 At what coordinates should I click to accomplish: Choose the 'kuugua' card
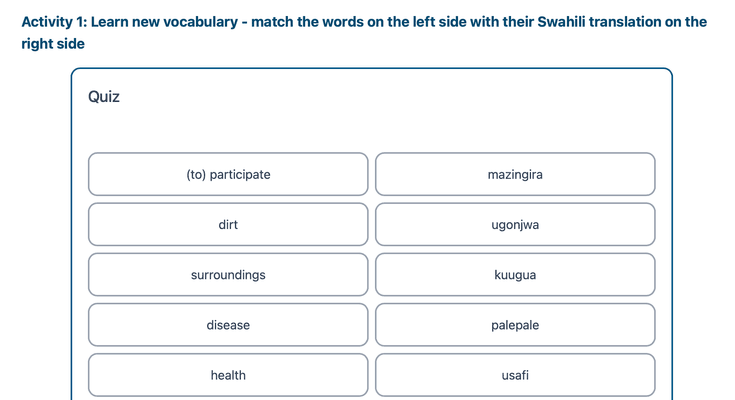point(515,274)
